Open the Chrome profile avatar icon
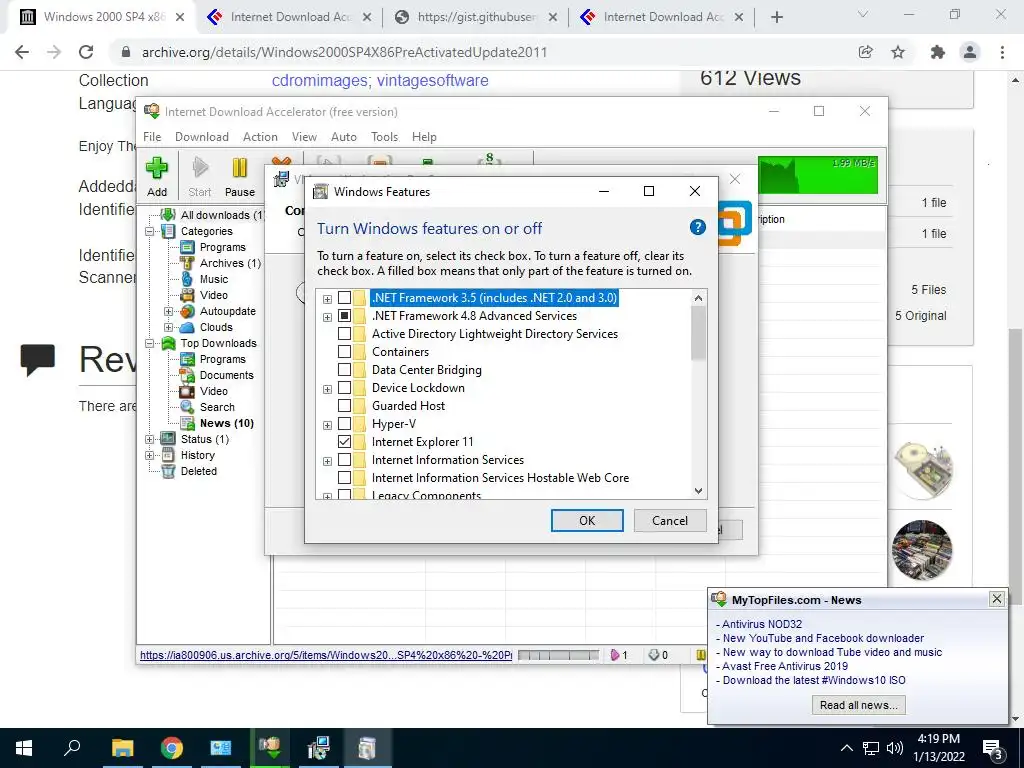Screen dimensions: 1024x768 click(x=970, y=52)
